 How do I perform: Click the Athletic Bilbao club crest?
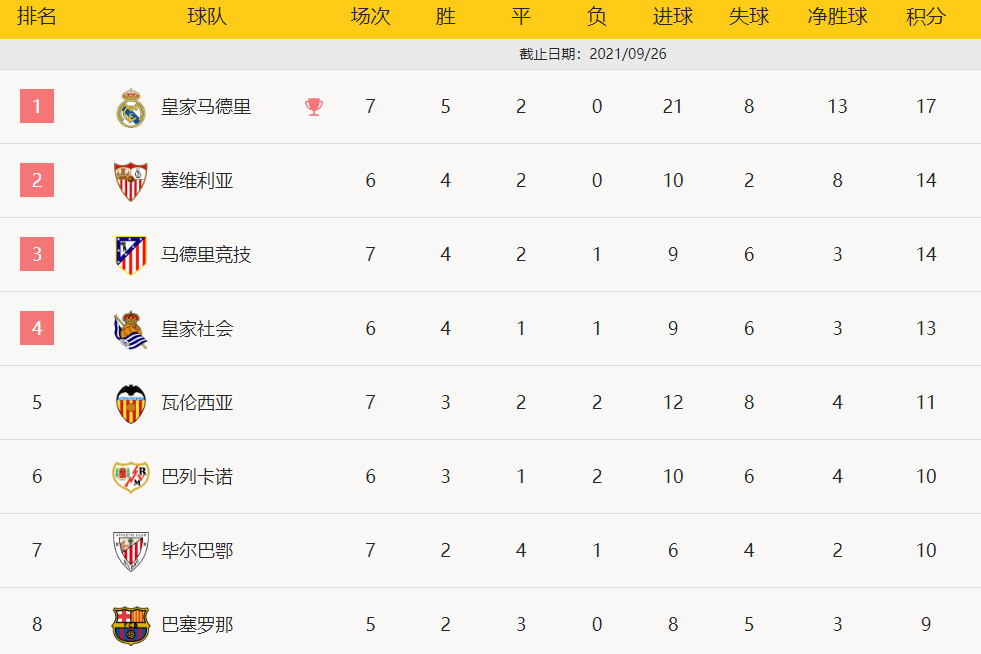click(131, 551)
